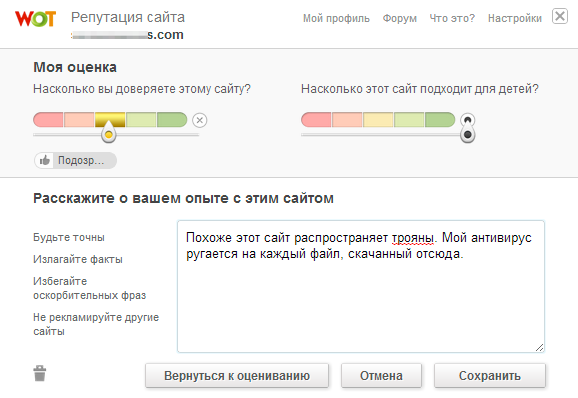Click the child safety slider handle
Viewport: 578px width, 398px height.
[x=467, y=134]
